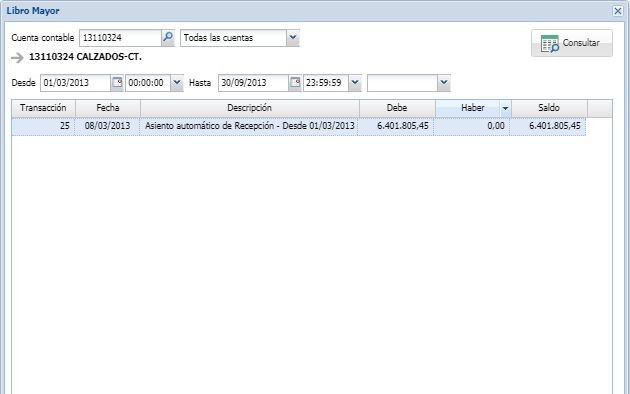Click the 00:00:00 time input
This screenshot has width=630, height=394.
tap(148, 83)
